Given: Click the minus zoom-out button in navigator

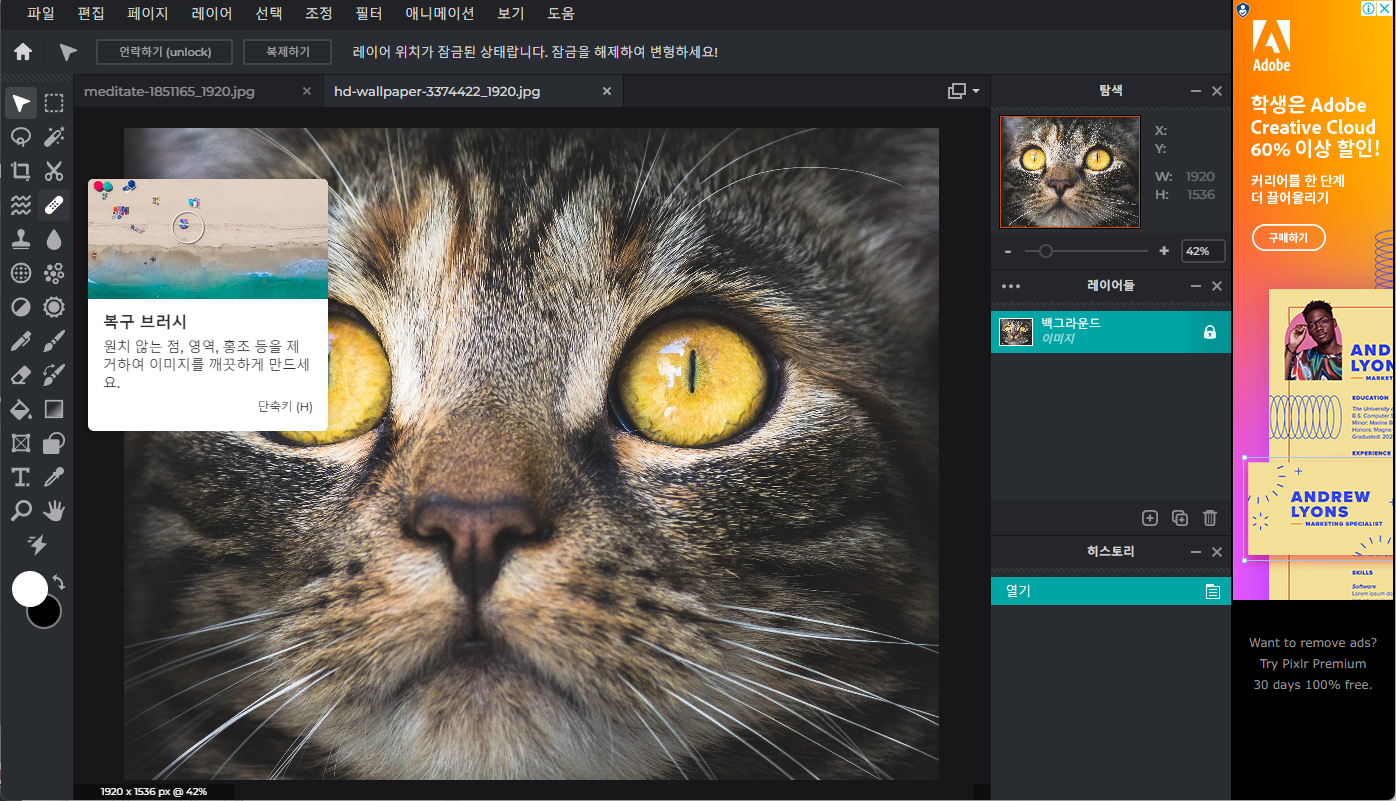Looking at the screenshot, I should point(1008,251).
